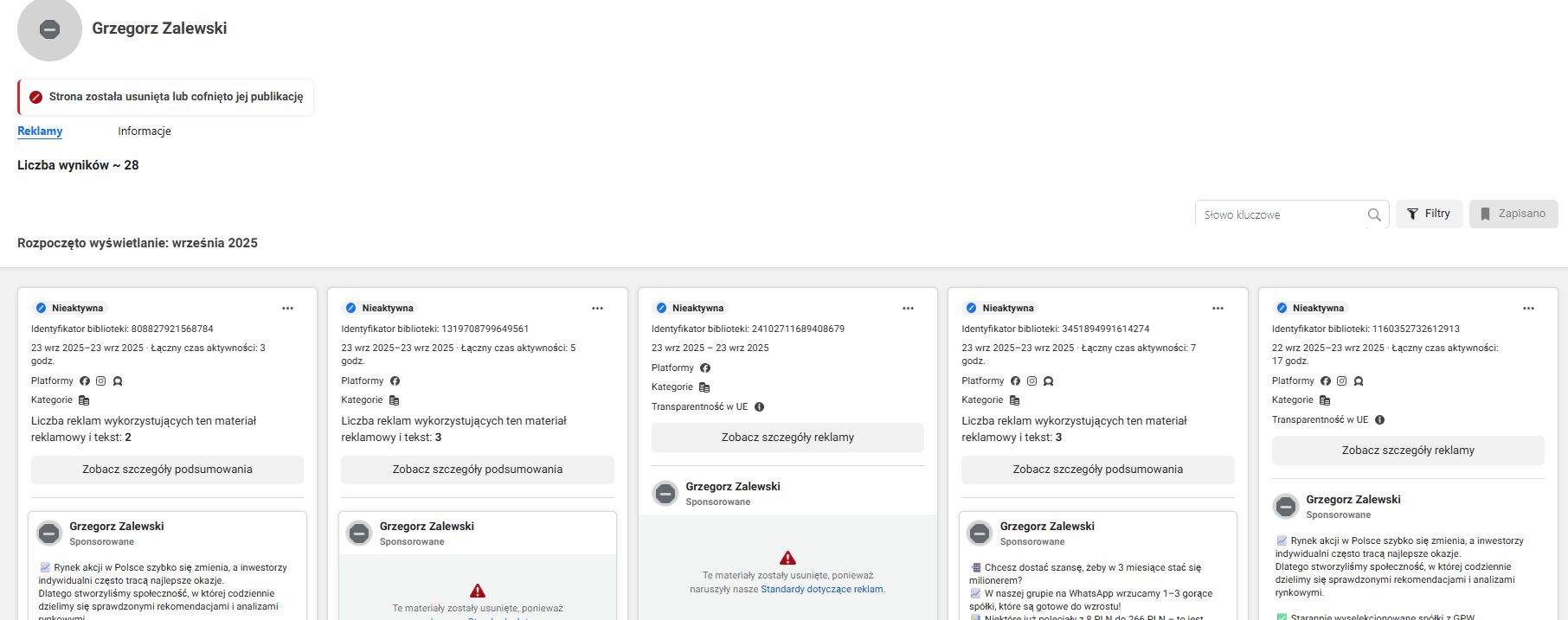Click Messenger platform icon in ad 3451894991614274

click(1048, 380)
